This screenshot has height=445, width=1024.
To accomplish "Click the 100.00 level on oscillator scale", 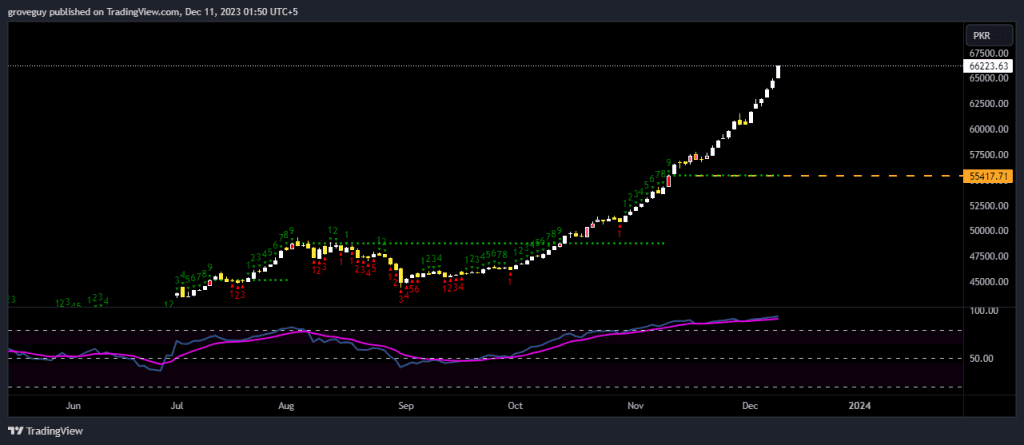I will [985, 311].
